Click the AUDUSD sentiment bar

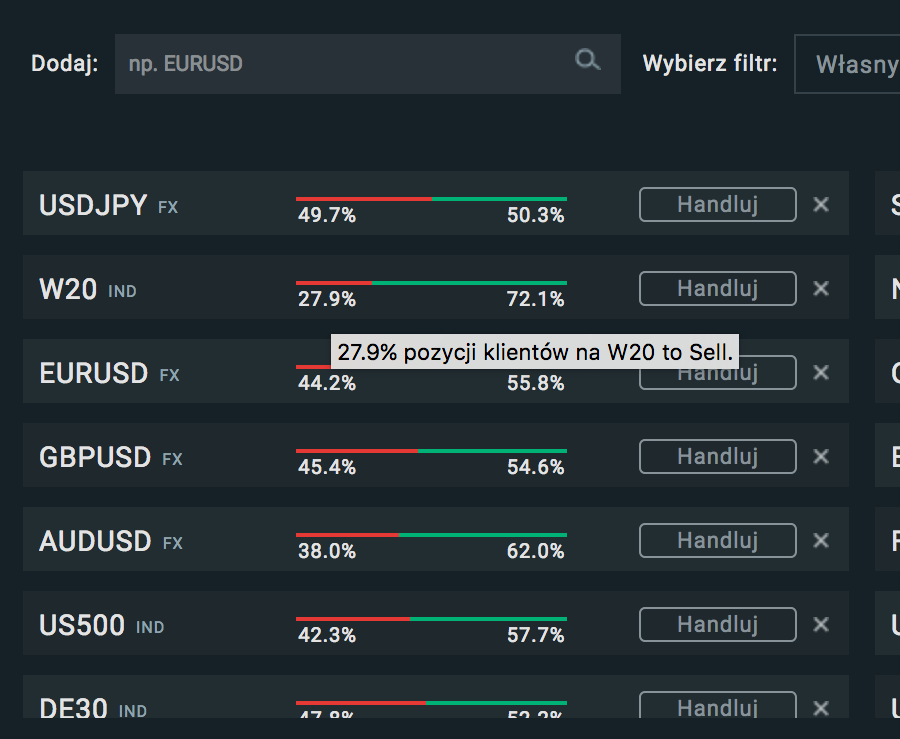coord(431,535)
